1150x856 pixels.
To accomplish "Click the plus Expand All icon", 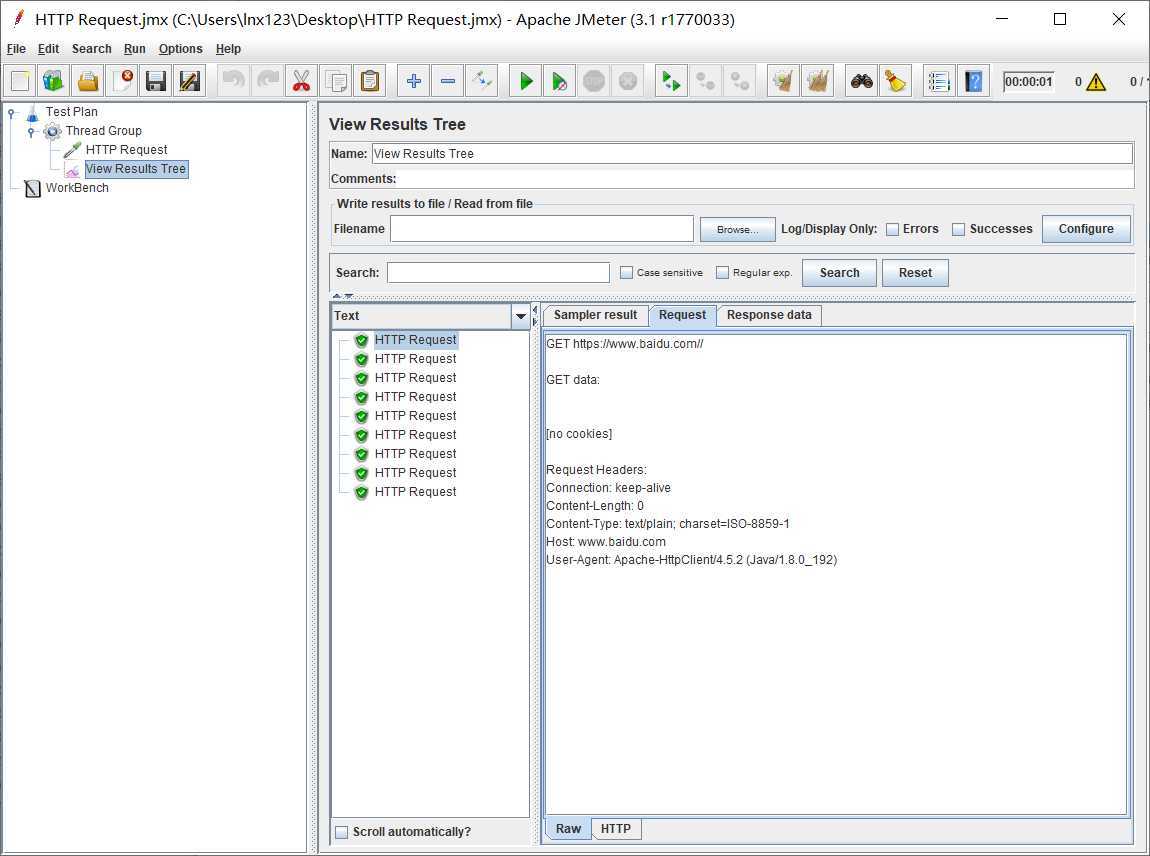I will tap(414, 81).
